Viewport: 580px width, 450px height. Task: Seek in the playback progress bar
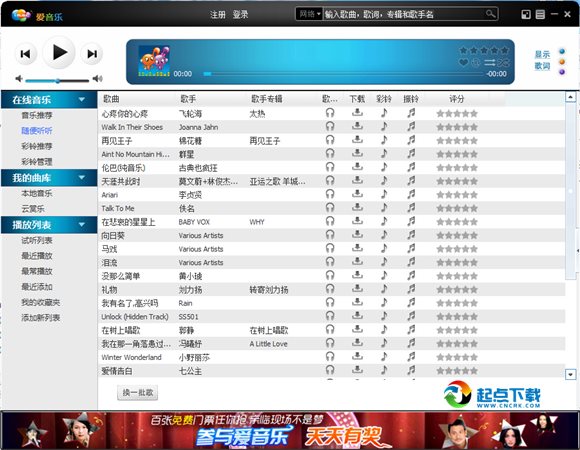click(x=343, y=74)
